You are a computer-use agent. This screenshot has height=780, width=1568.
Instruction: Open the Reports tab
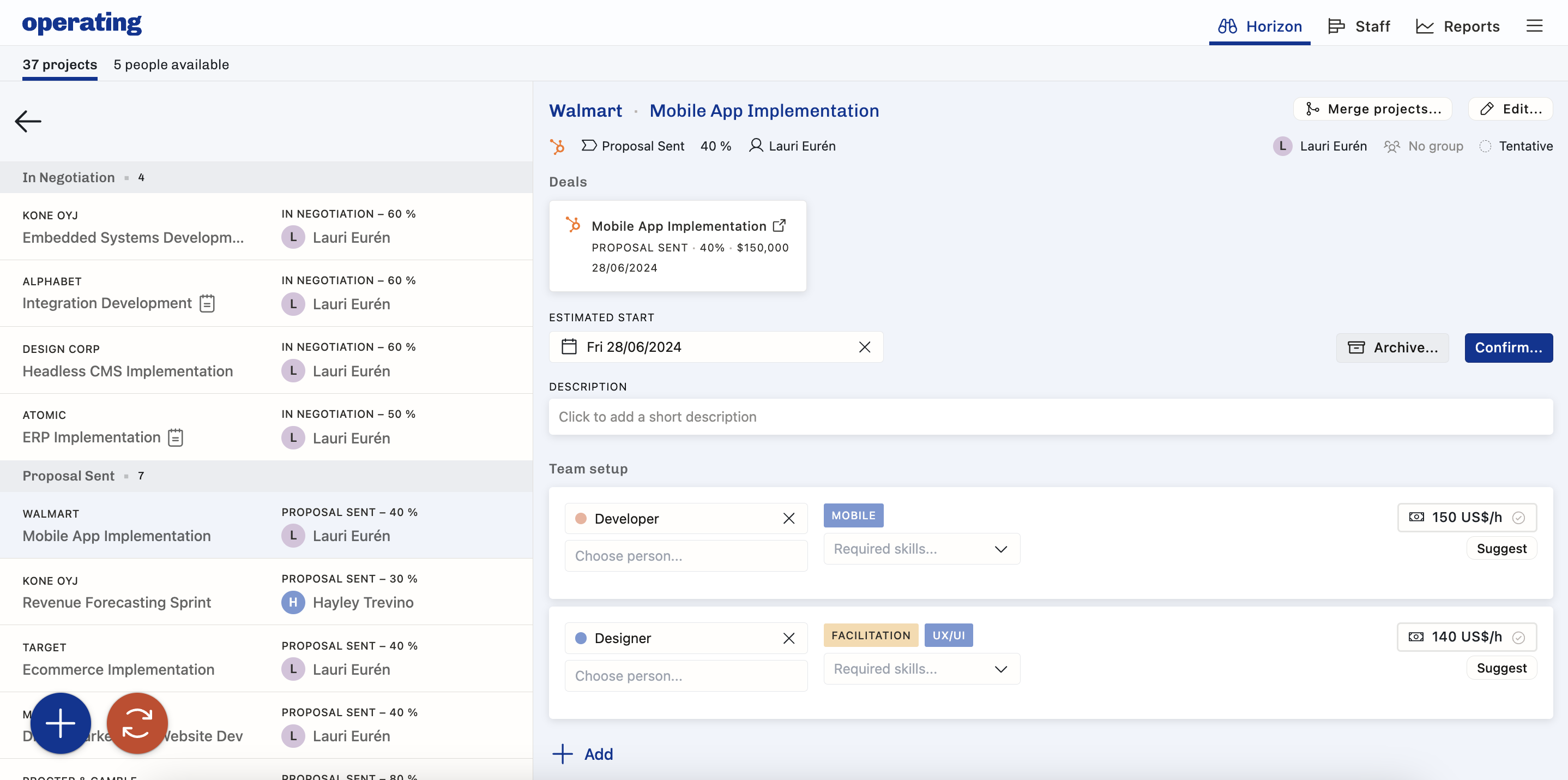[x=1458, y=26]
